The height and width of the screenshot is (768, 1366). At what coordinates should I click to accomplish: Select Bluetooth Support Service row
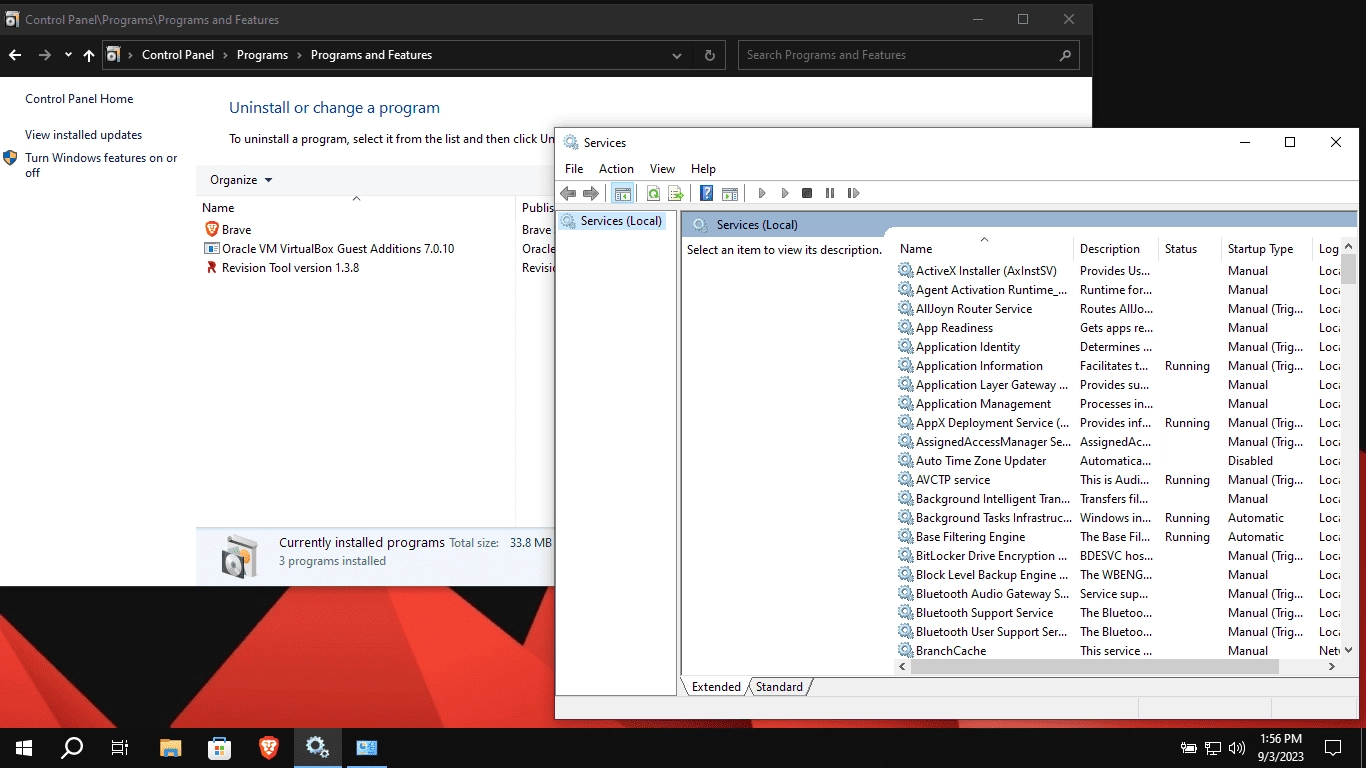click(1118, 613)
